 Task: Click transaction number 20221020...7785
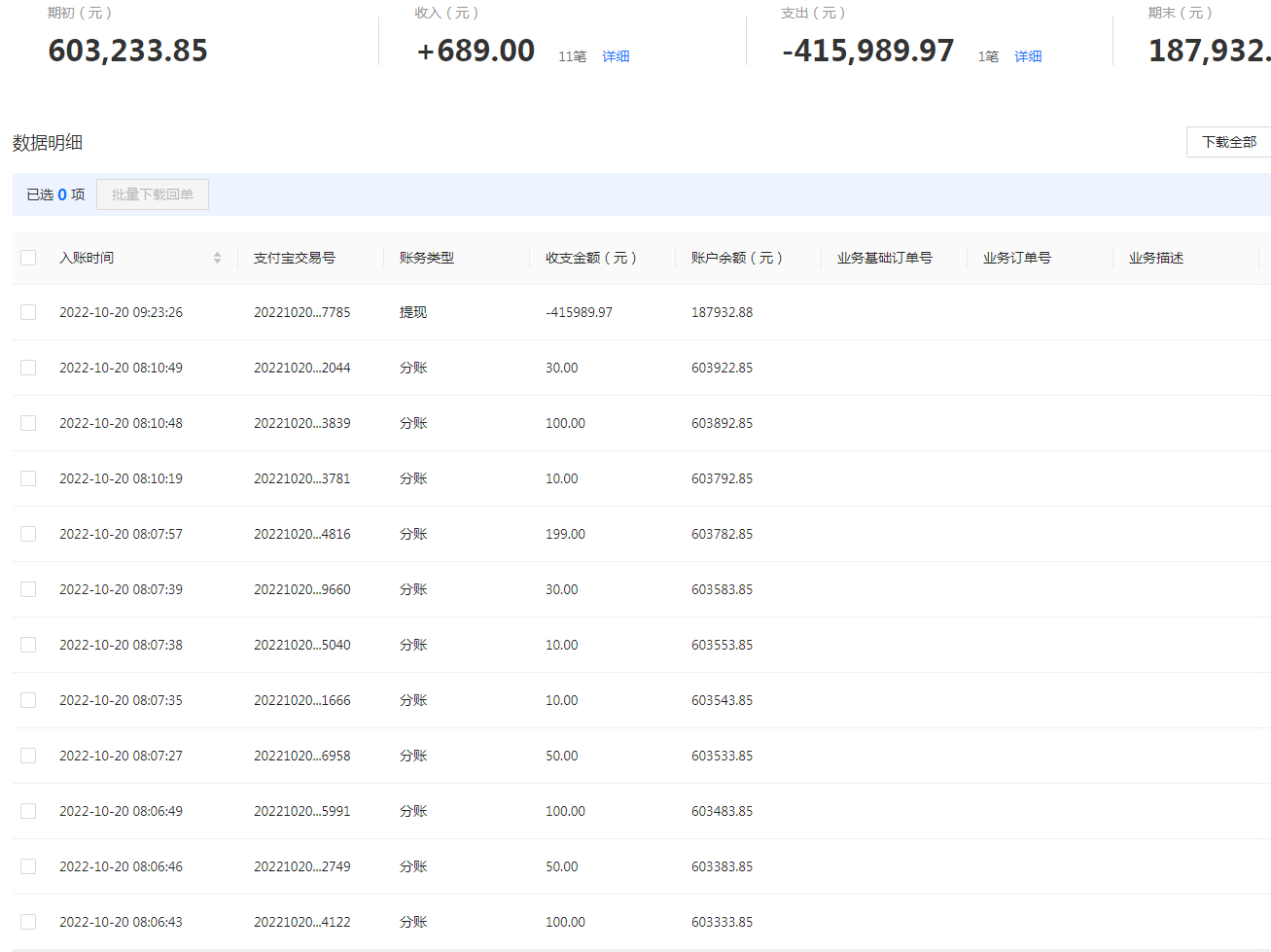(302, 312)
